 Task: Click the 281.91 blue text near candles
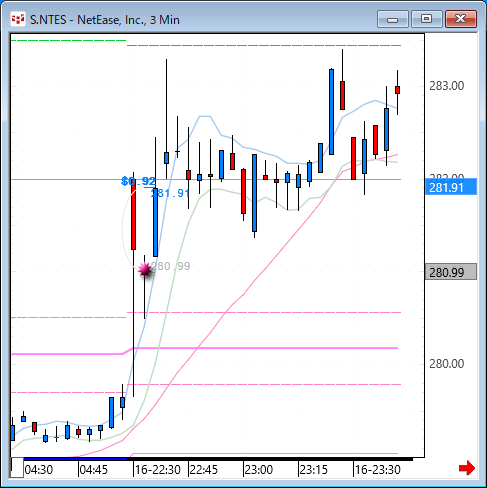[x=170, y=193]
